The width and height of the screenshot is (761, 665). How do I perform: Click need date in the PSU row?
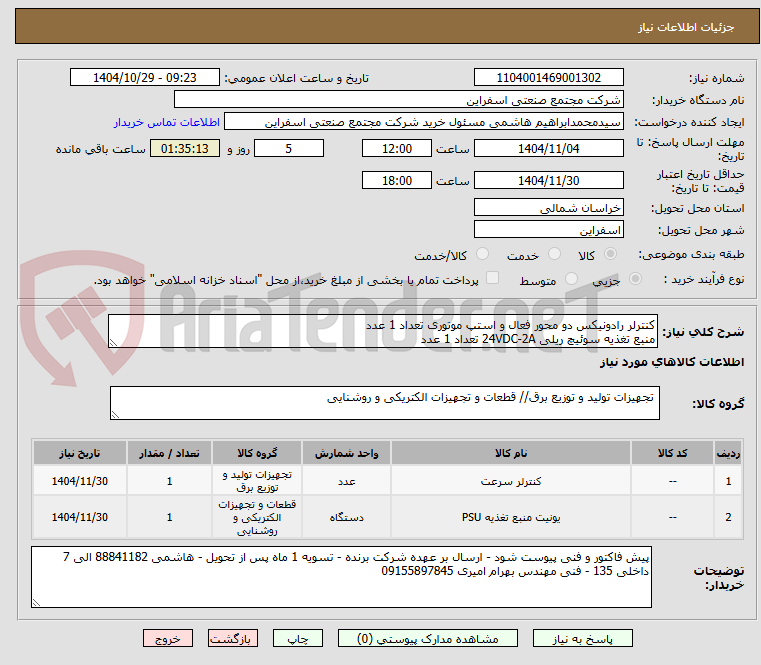pos(80,517)
